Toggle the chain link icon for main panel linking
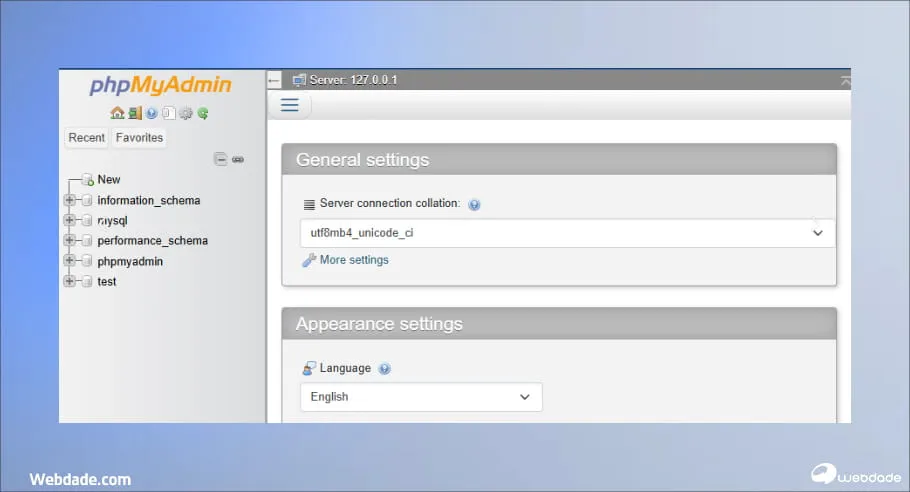The height and width of the screenshot is (492, 910). [238, 159]
